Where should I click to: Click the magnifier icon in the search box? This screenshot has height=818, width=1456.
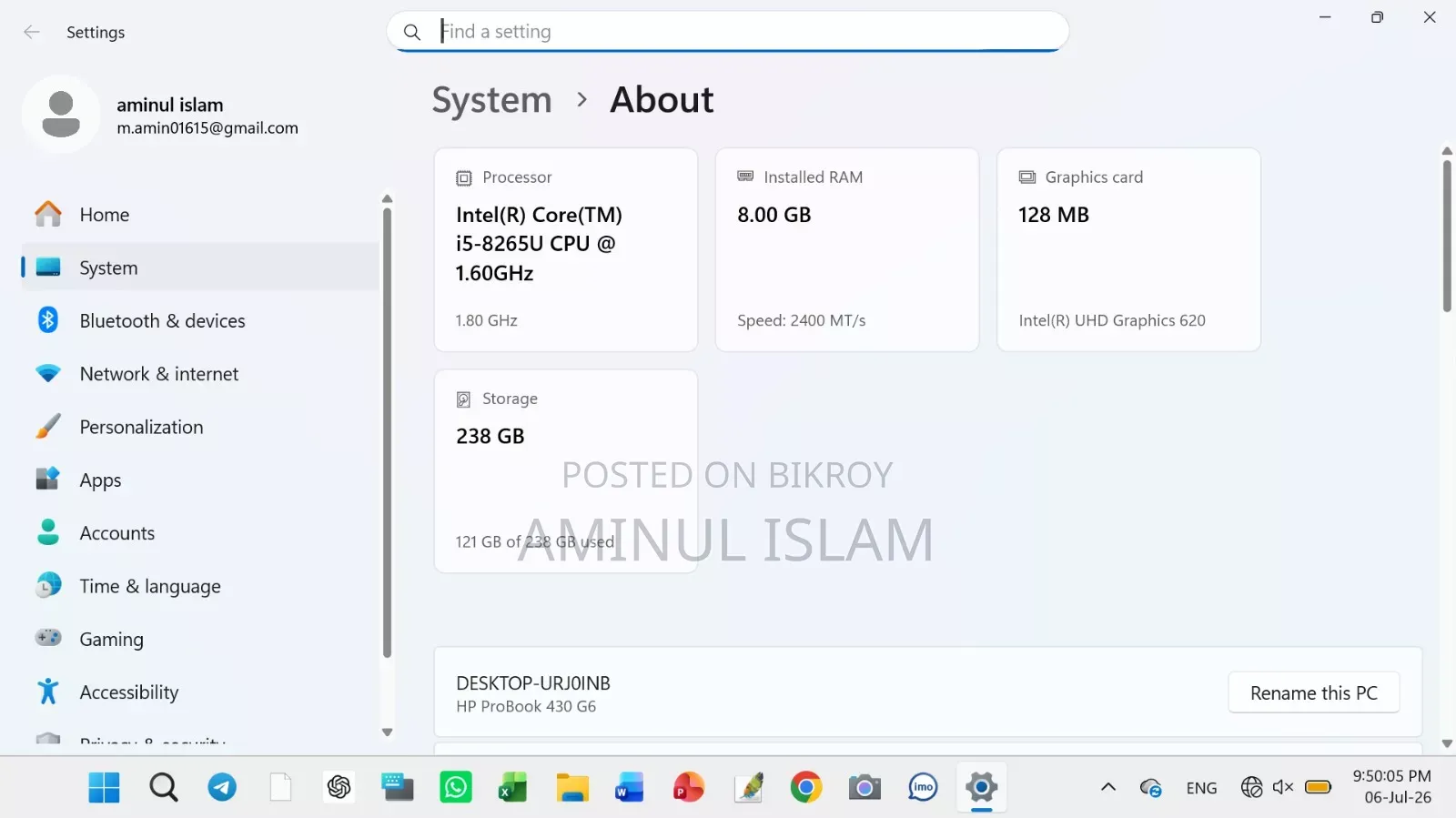point(412,32)
